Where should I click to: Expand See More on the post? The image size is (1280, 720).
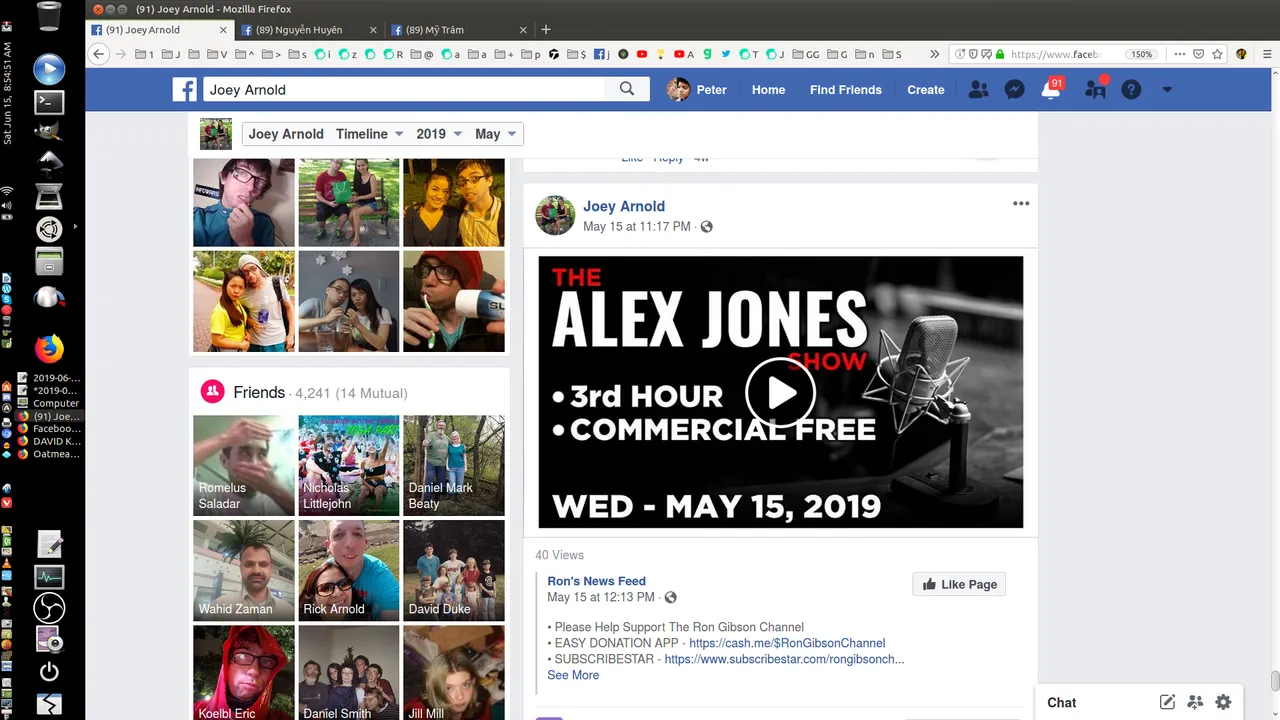573,675
